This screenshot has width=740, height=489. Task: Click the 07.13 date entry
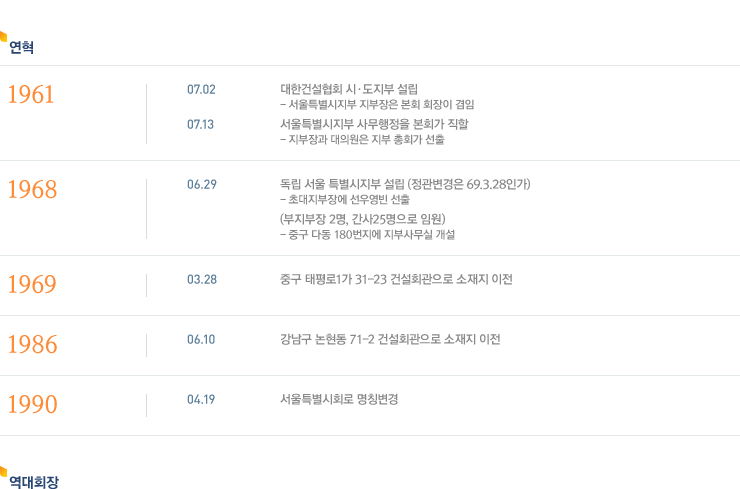point(200,125)
